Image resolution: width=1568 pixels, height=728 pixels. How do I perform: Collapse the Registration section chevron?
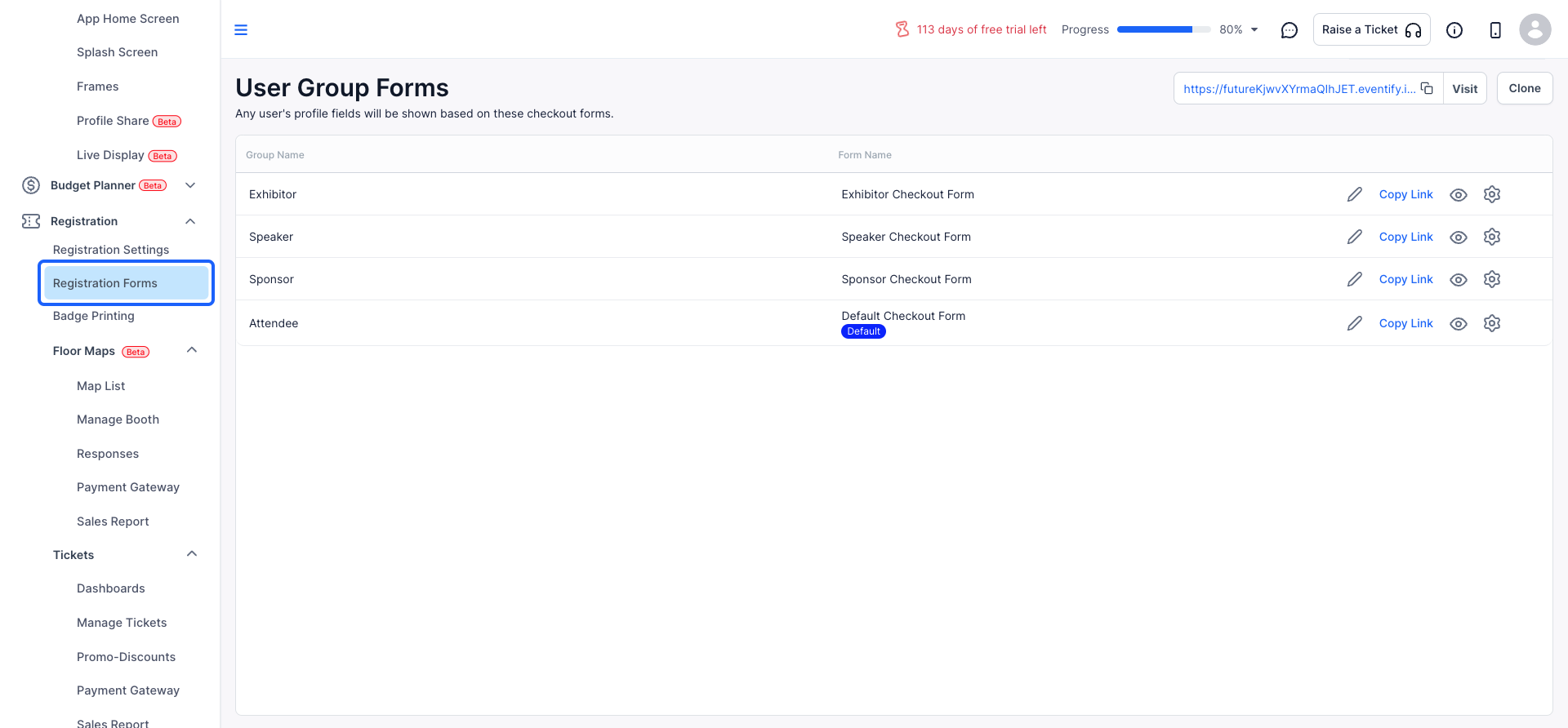click(190, 221)
